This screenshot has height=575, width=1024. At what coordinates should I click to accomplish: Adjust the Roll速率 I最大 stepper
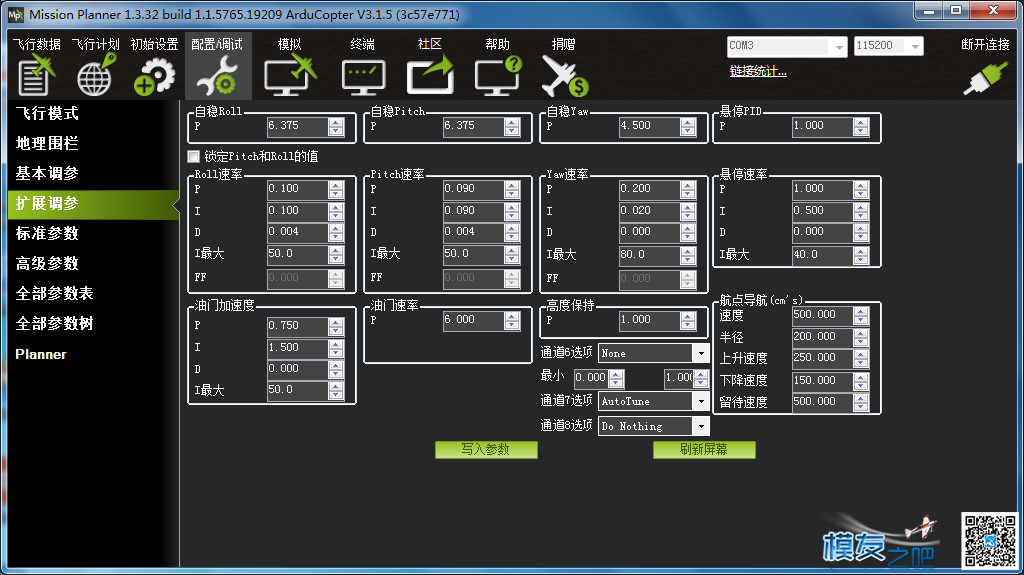coord(336,254)
